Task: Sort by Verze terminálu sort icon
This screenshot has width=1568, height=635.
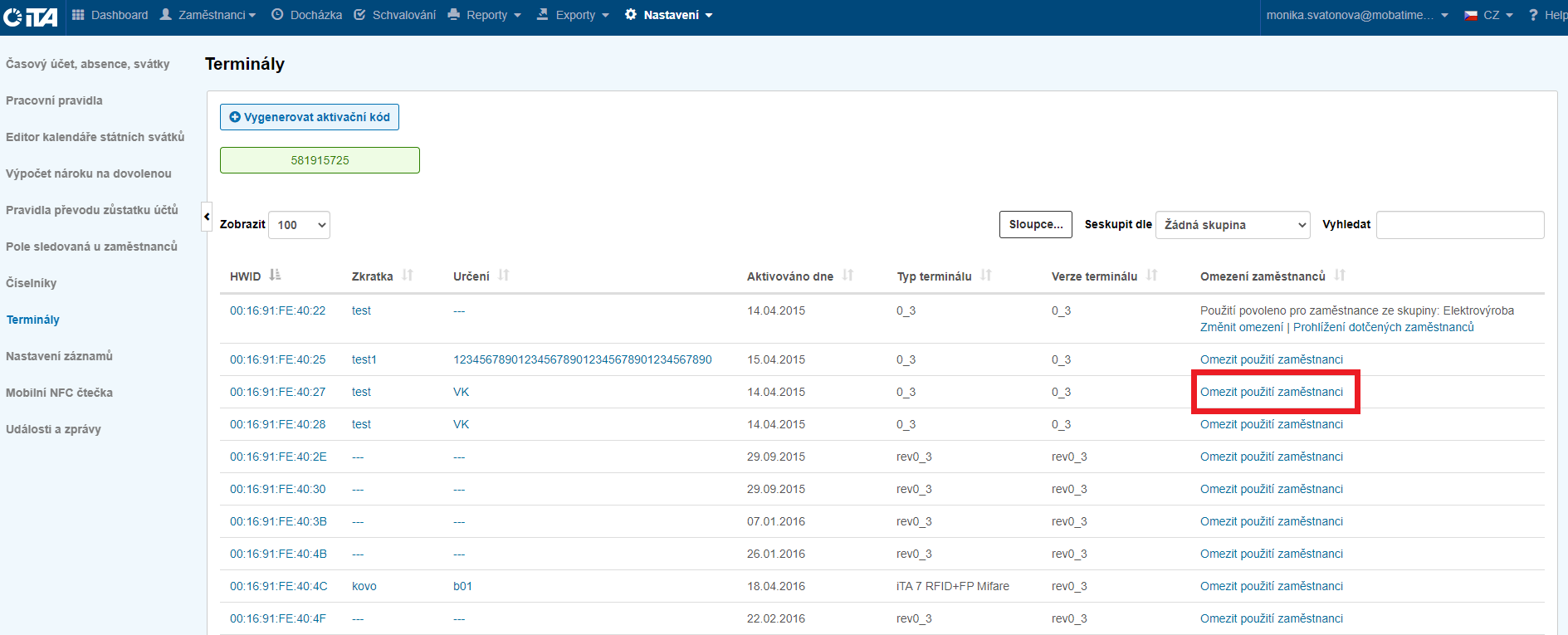Action: (x=1152, y=276)
